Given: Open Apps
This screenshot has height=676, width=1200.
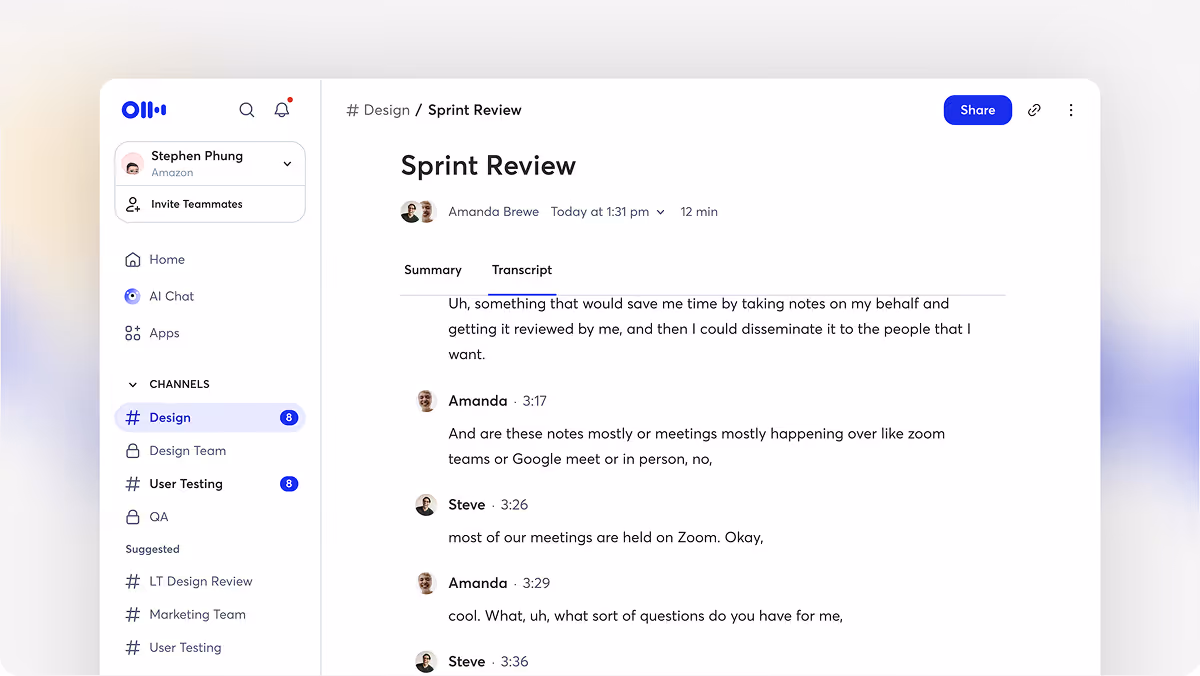Looking at the screenshot, I should tap(164, 333).
